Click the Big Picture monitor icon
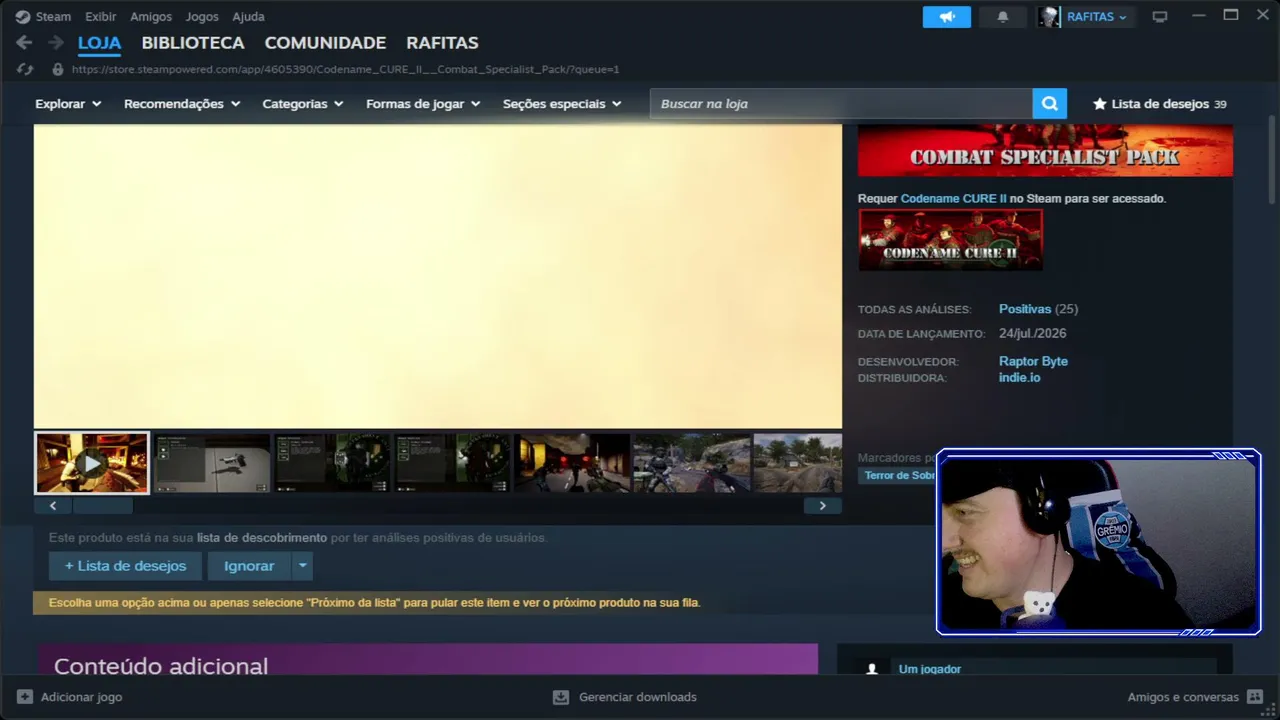The height and width of the screenshot is (720, 1280). tap(1160, 17)
